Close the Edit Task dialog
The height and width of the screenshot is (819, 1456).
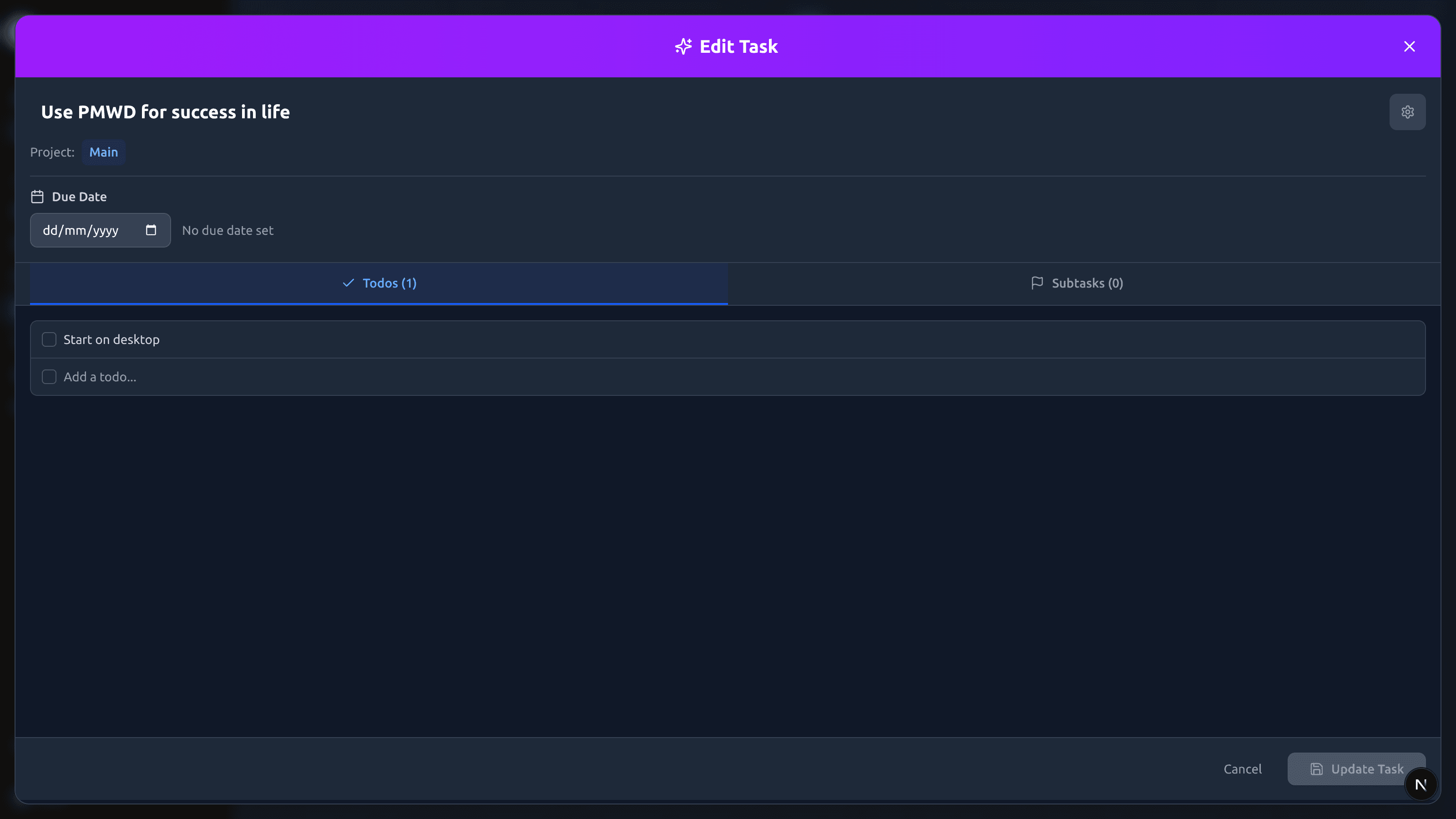(x=1409, y=46)
